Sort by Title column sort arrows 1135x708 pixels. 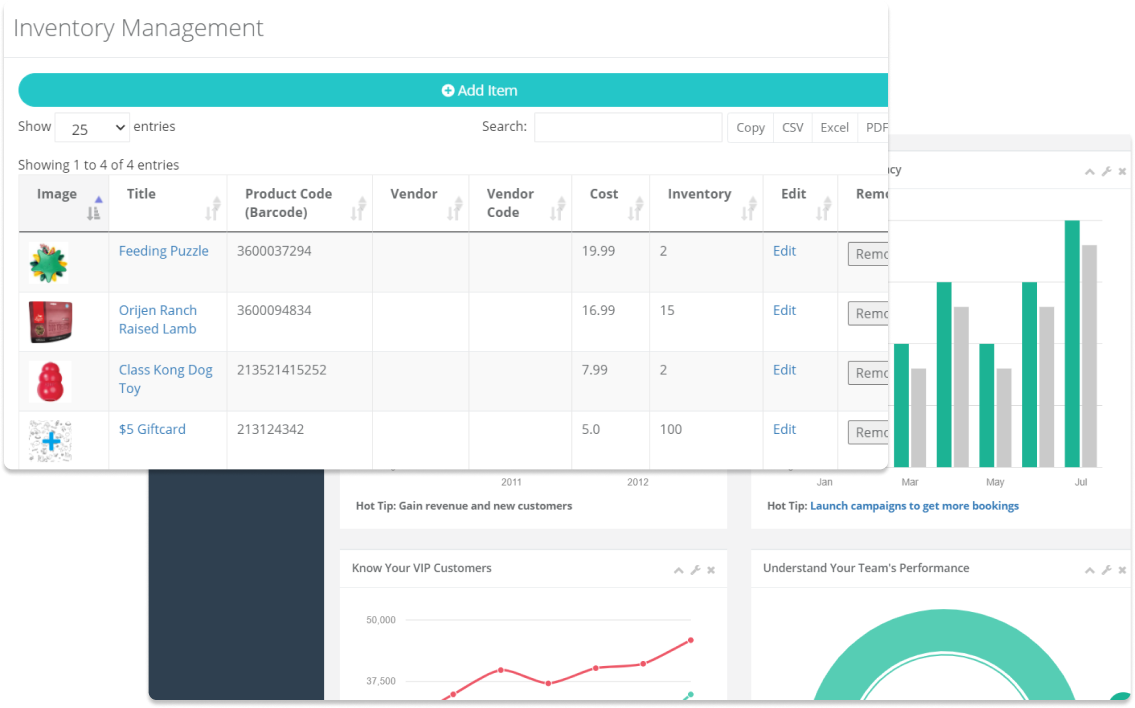click(x=213, y=208)
